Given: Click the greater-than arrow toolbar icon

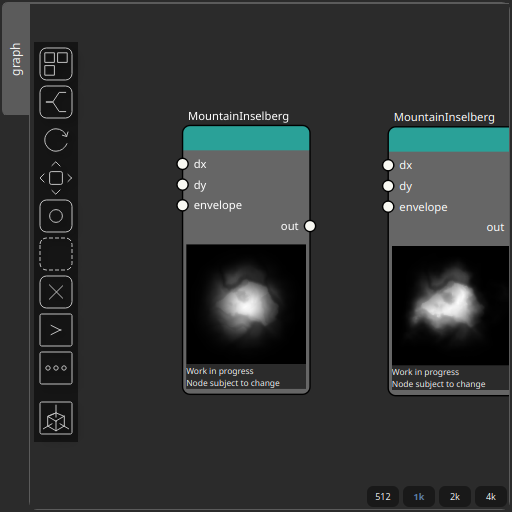Looking at the screenshot, I should click(x=56, y=330).
